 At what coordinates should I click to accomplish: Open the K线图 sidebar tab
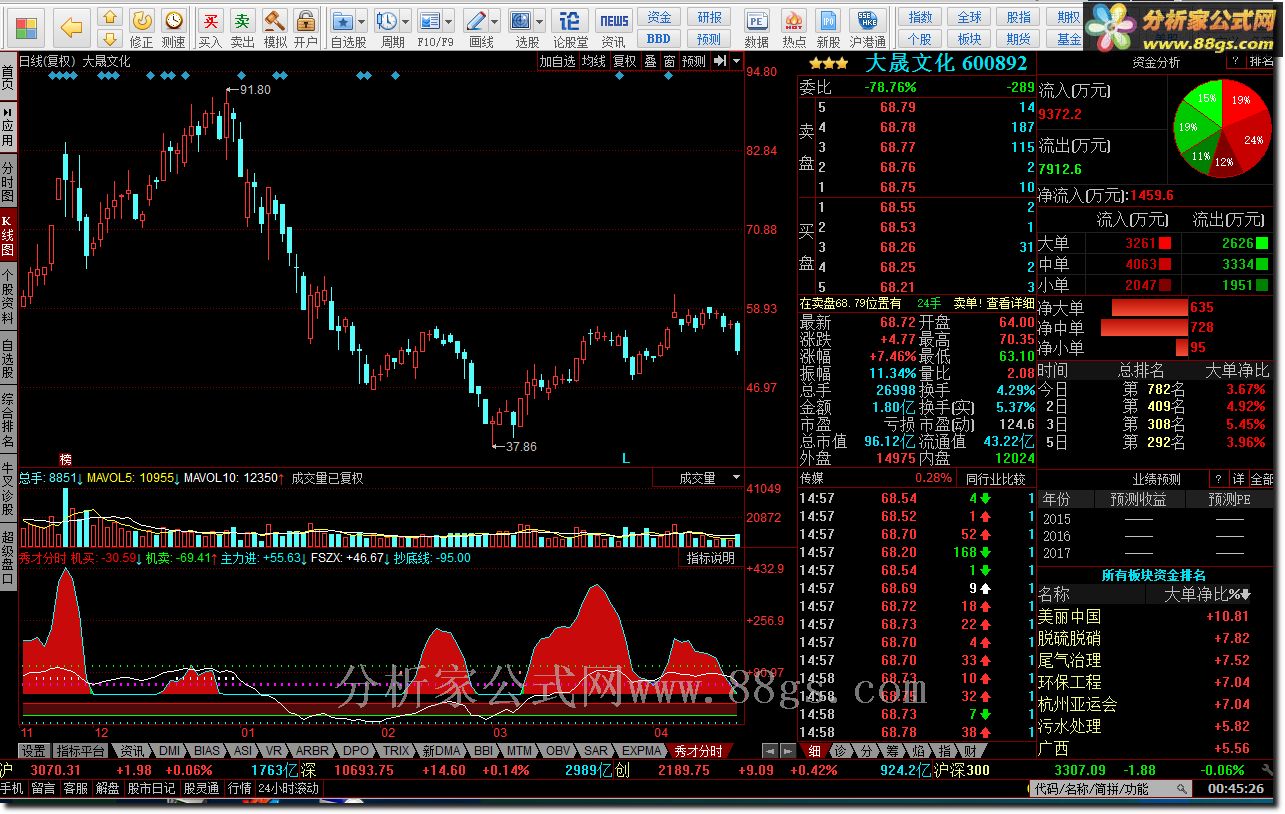pyautogui.click(x=8, y=236)
